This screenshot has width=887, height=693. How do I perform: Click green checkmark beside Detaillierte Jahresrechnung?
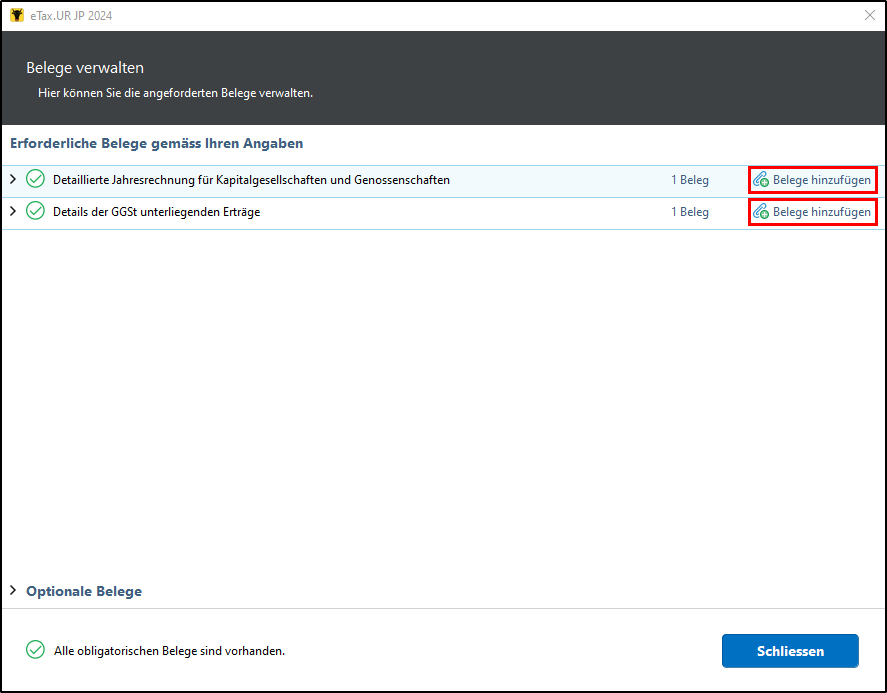[35, 179]
